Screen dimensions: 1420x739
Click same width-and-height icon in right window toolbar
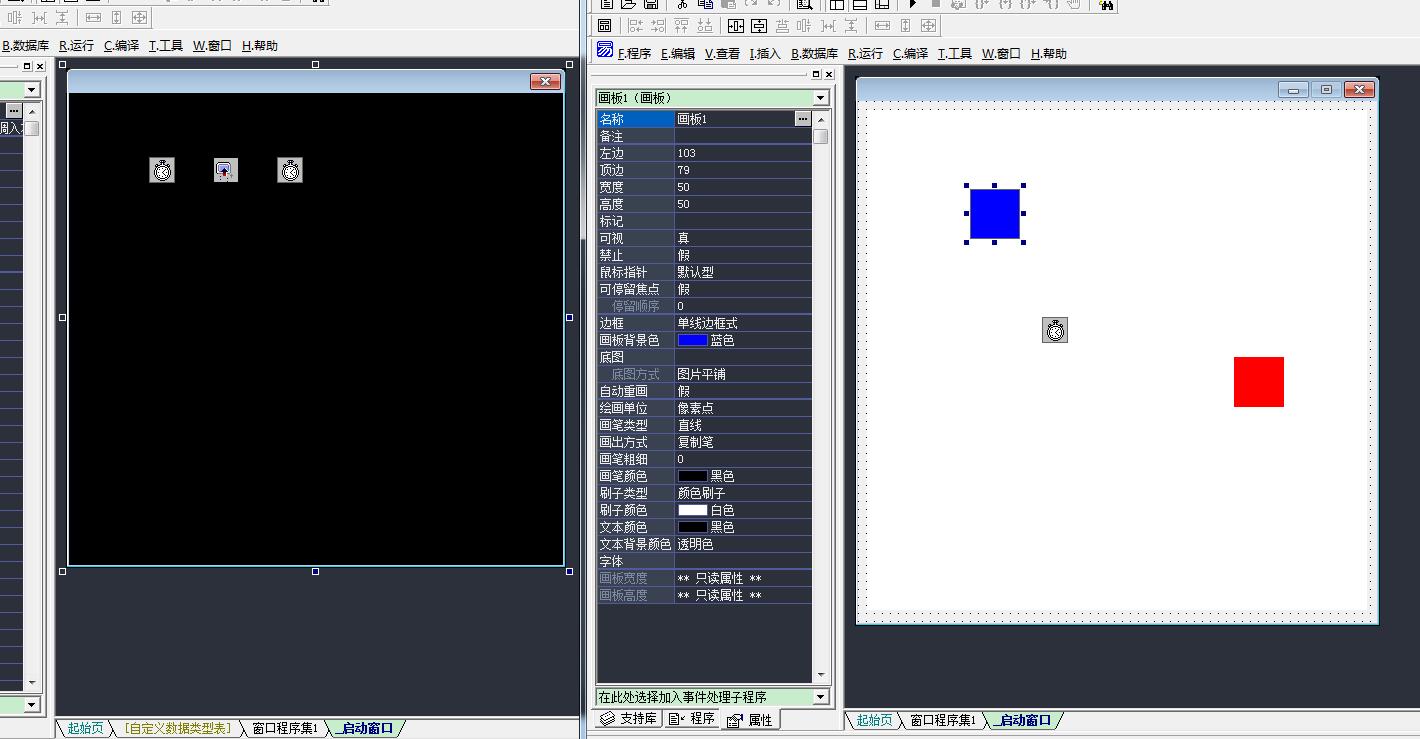(928, 26)
